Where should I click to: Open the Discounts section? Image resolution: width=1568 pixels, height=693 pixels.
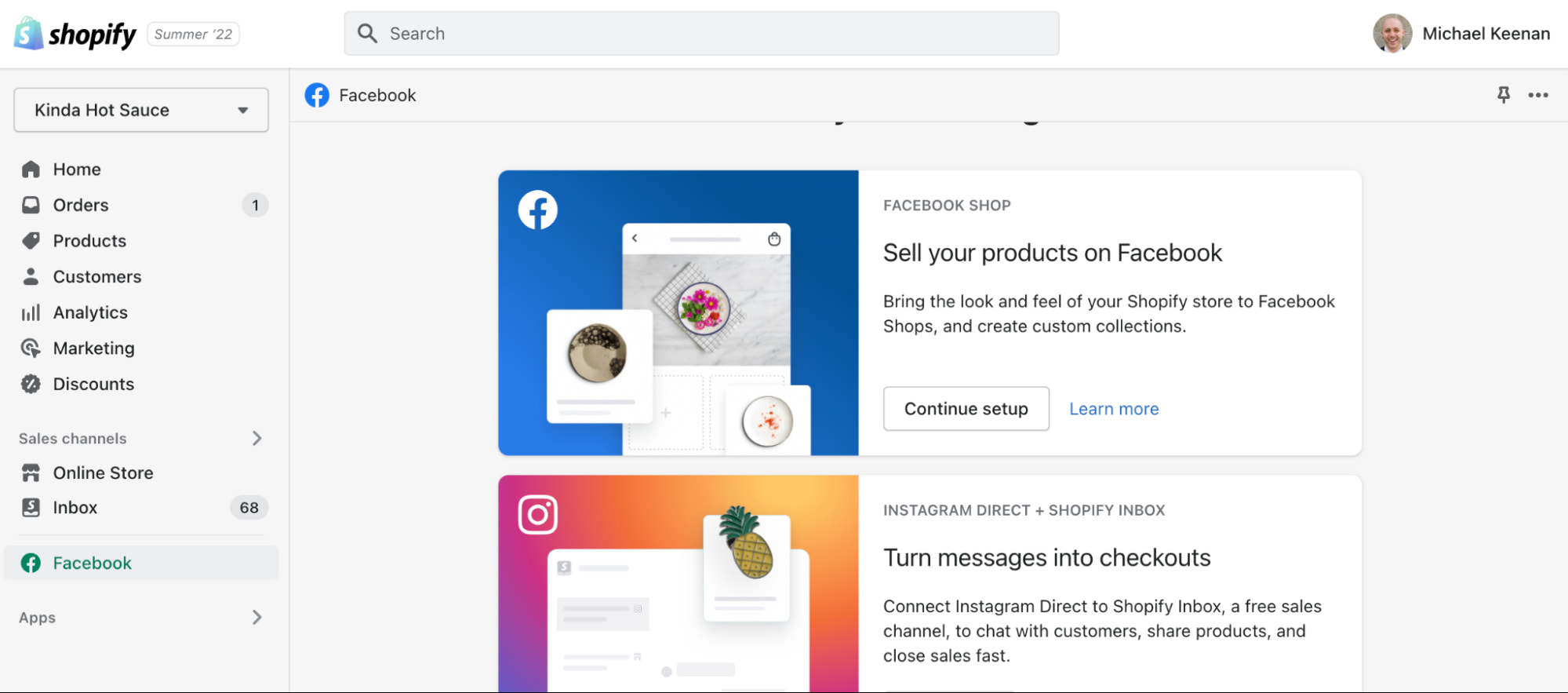[x=93, y=384]
